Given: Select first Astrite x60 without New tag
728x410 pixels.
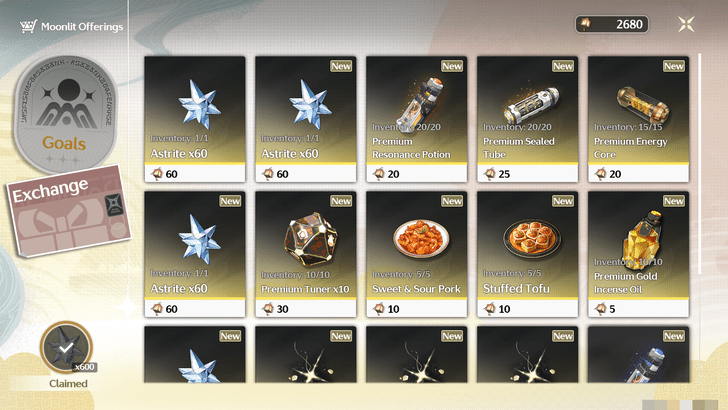Looking at the screenshot, I should (x=195, y=119).
